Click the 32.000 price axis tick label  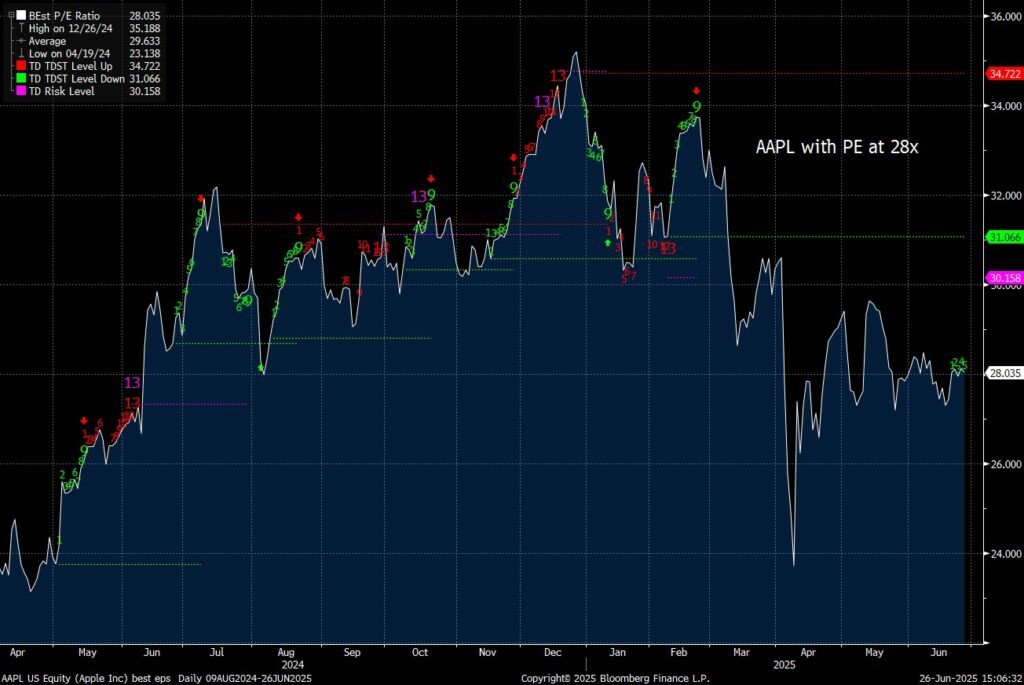1006,195
